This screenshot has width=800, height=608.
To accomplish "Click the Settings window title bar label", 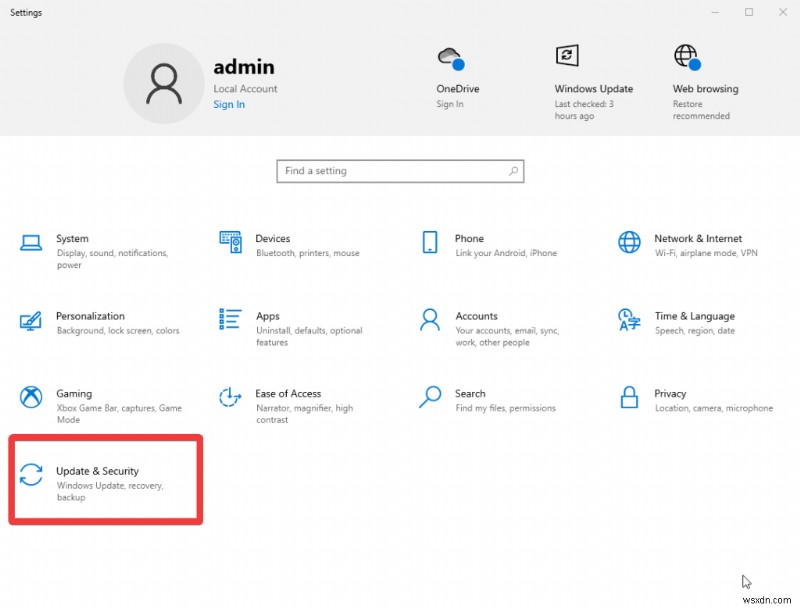I will [x=25, y=12].
